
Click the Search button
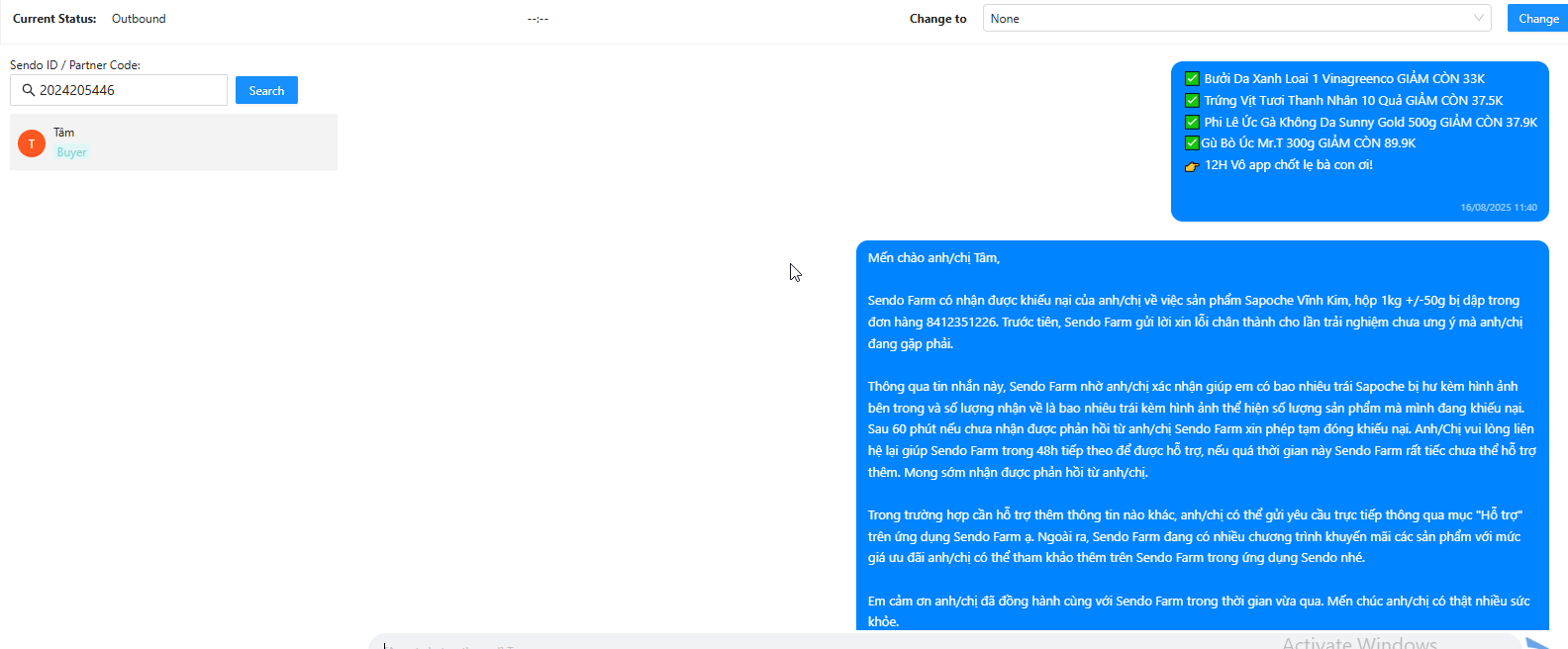tap(266, 90)
